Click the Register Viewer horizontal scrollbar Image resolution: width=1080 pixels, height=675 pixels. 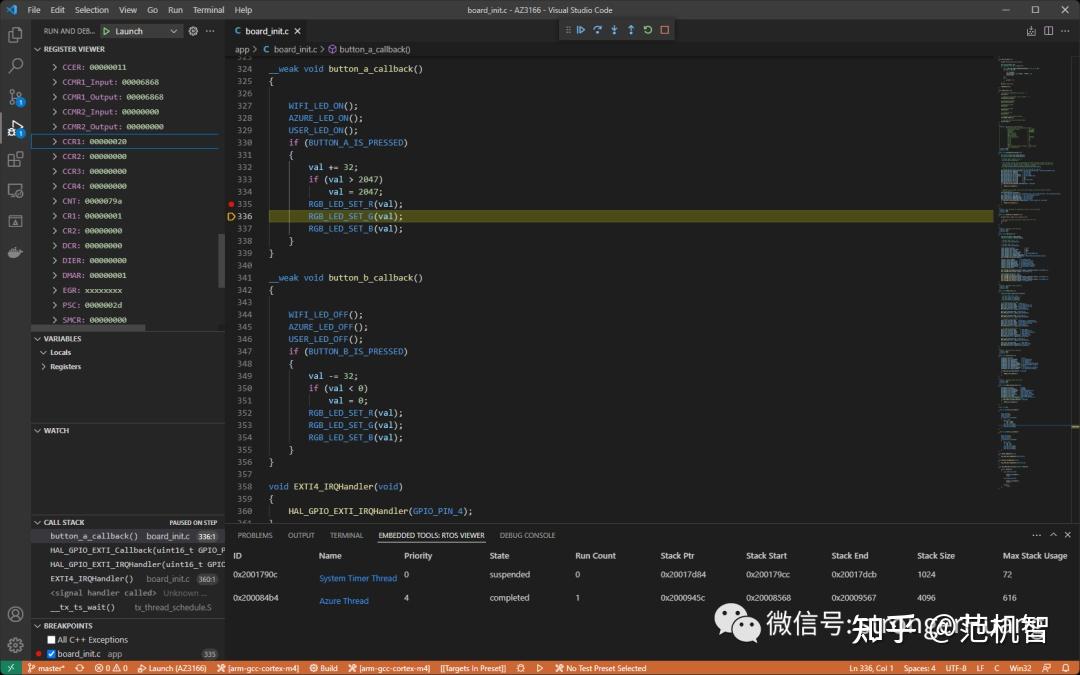(x=89, y=328)
